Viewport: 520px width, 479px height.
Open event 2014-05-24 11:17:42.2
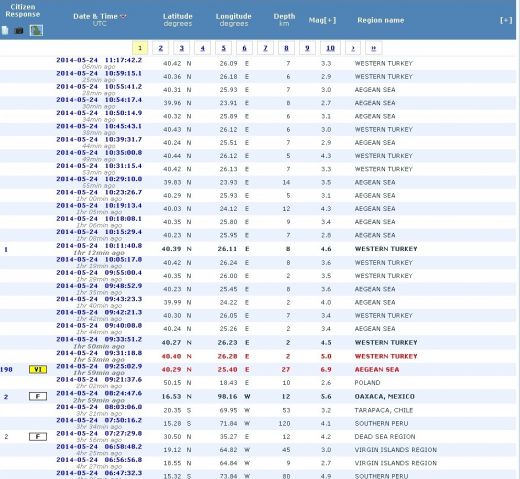99,60
